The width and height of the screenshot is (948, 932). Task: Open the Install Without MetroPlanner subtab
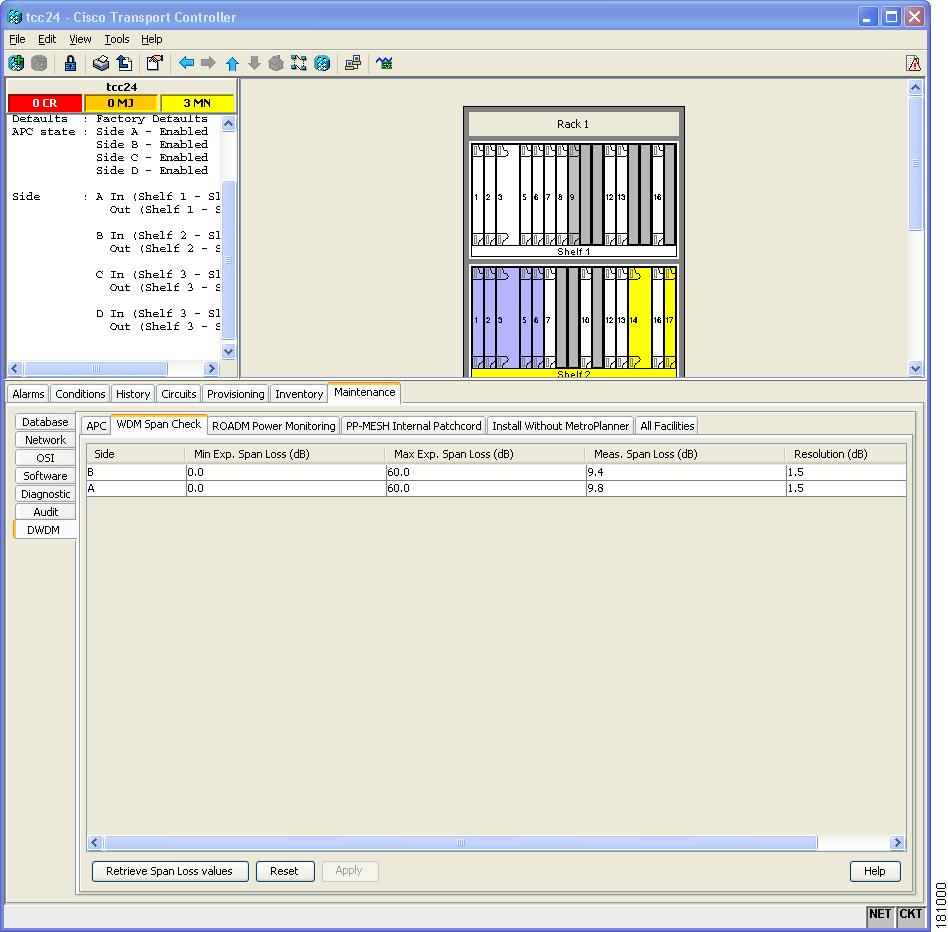pyautogui.click(x=560, y=426)
